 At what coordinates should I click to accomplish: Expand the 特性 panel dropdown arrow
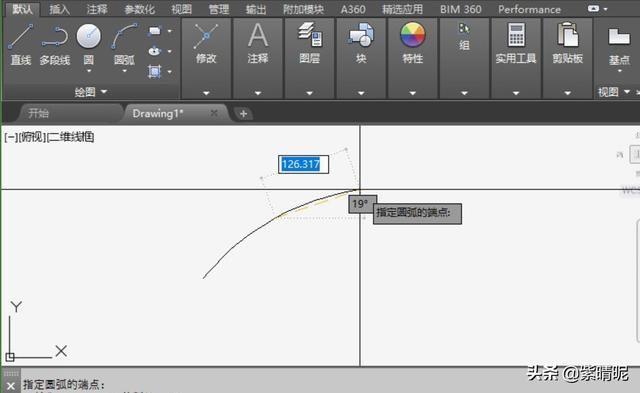pyautogui.click(x=413, y=93)
